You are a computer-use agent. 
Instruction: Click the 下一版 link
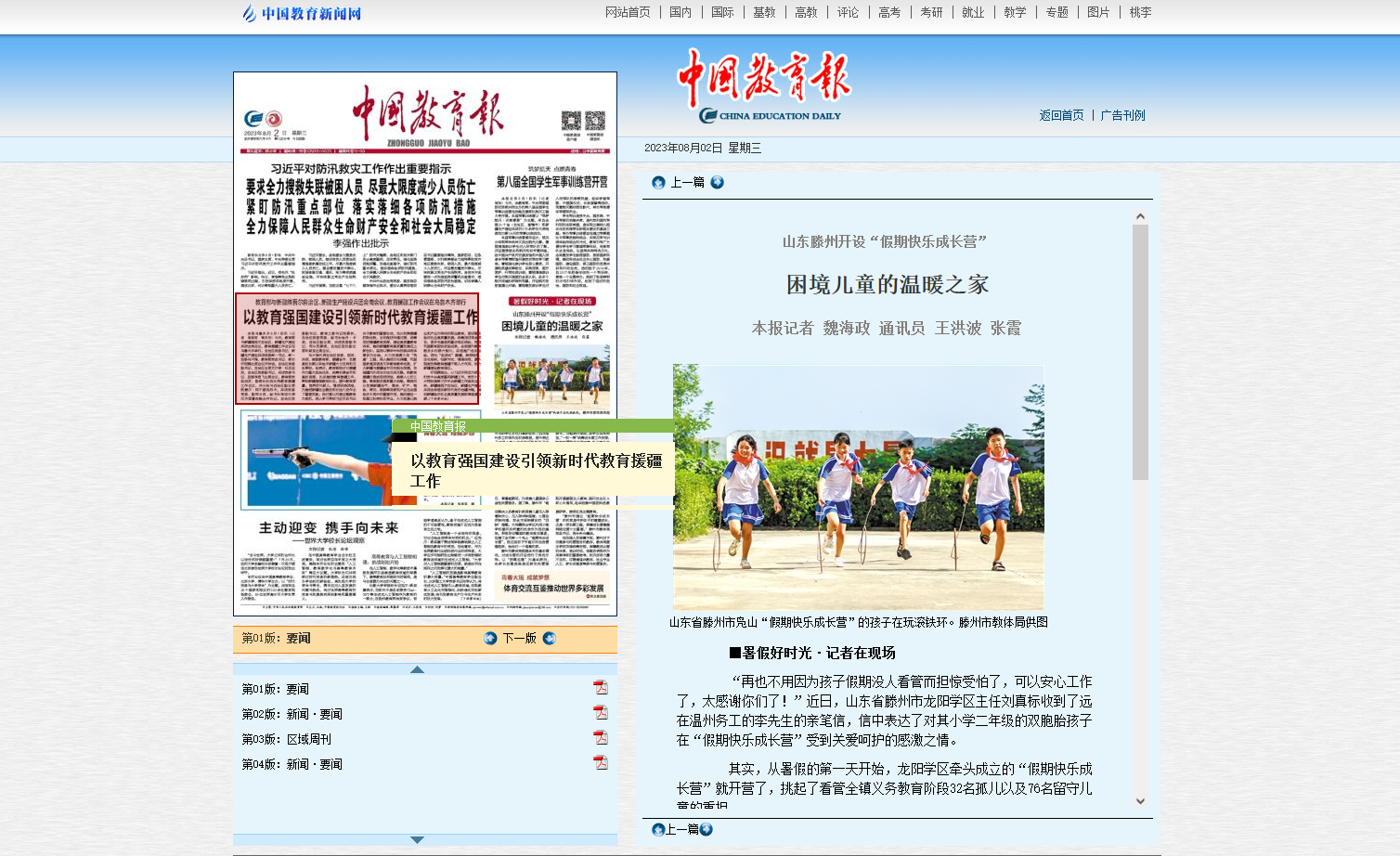520,638
